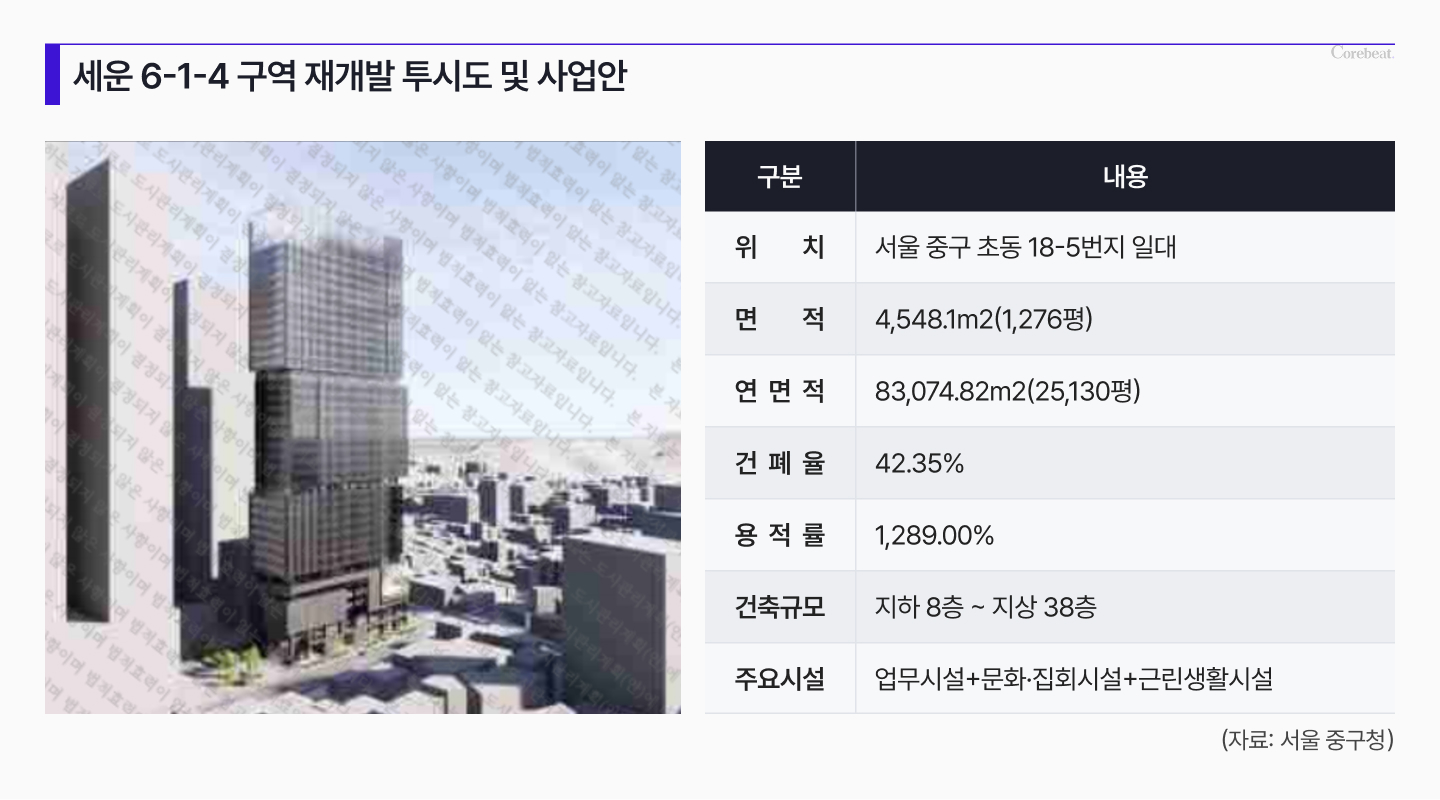Select the '위 치' row label

[x=779, y=247]
